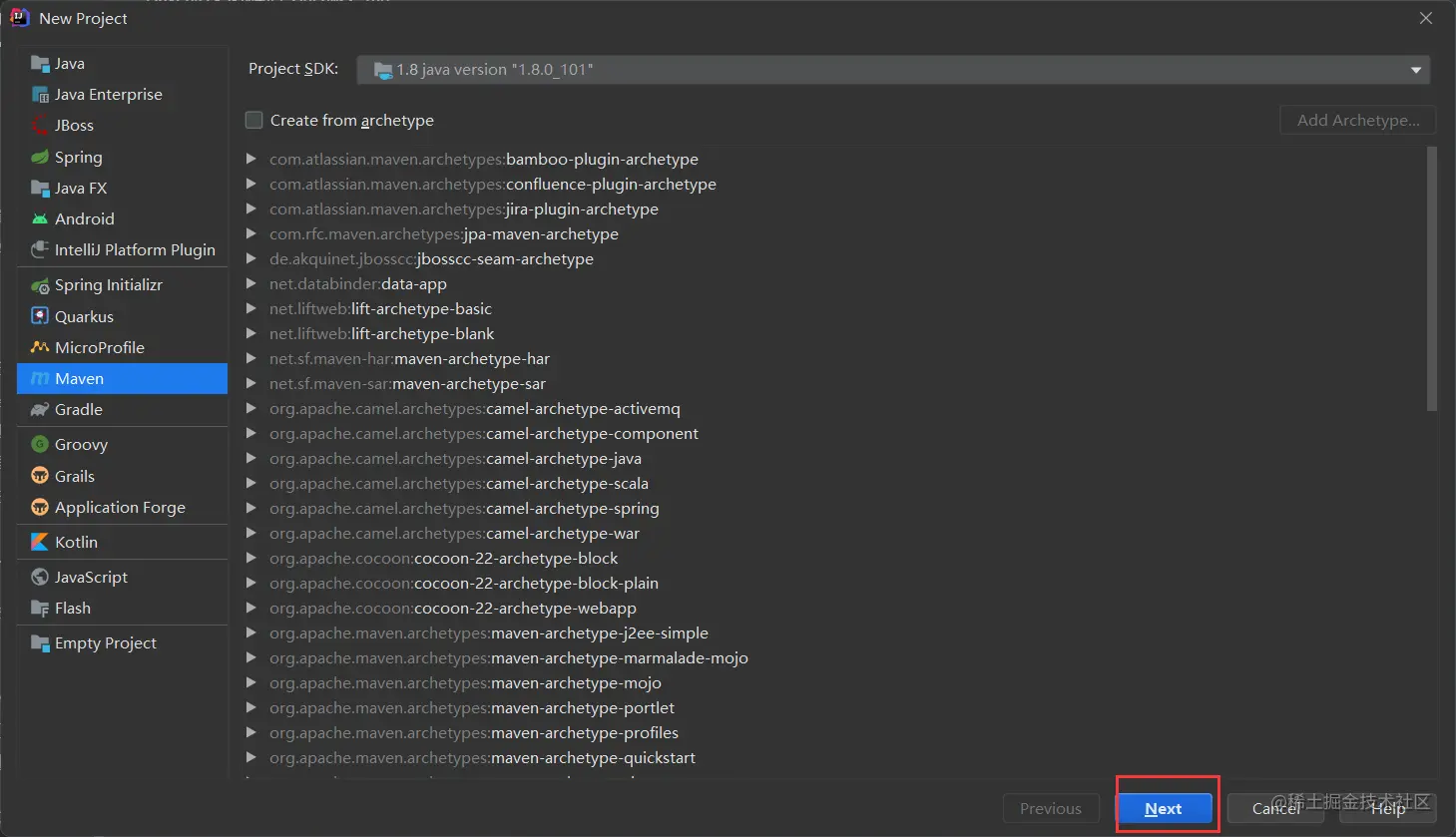Click Add Archetype... button
Image resolution: width=1456 pixels, height=837 pixels.
(x=1358, y=120)
